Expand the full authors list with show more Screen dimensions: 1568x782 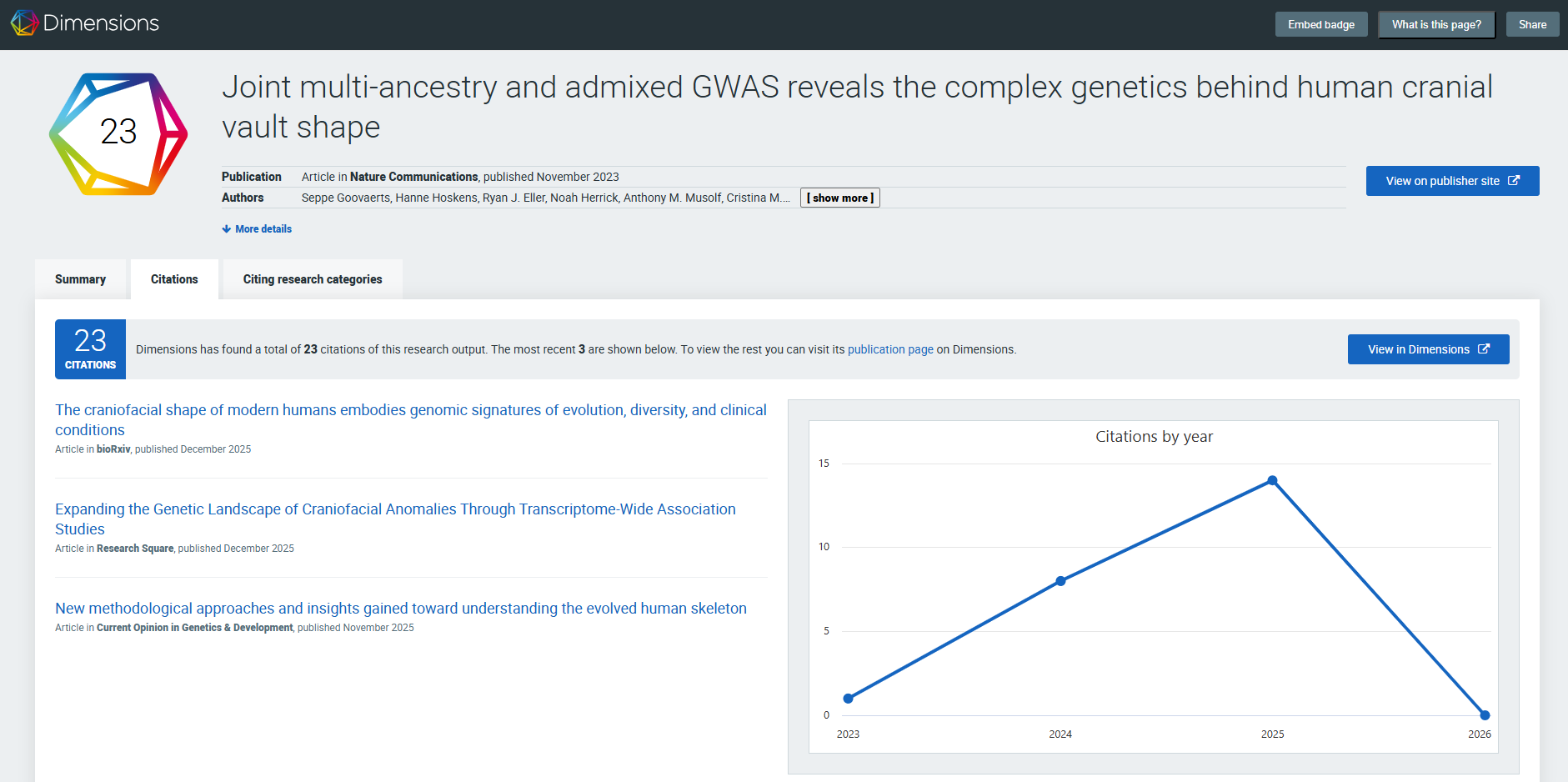click(839, 198)
